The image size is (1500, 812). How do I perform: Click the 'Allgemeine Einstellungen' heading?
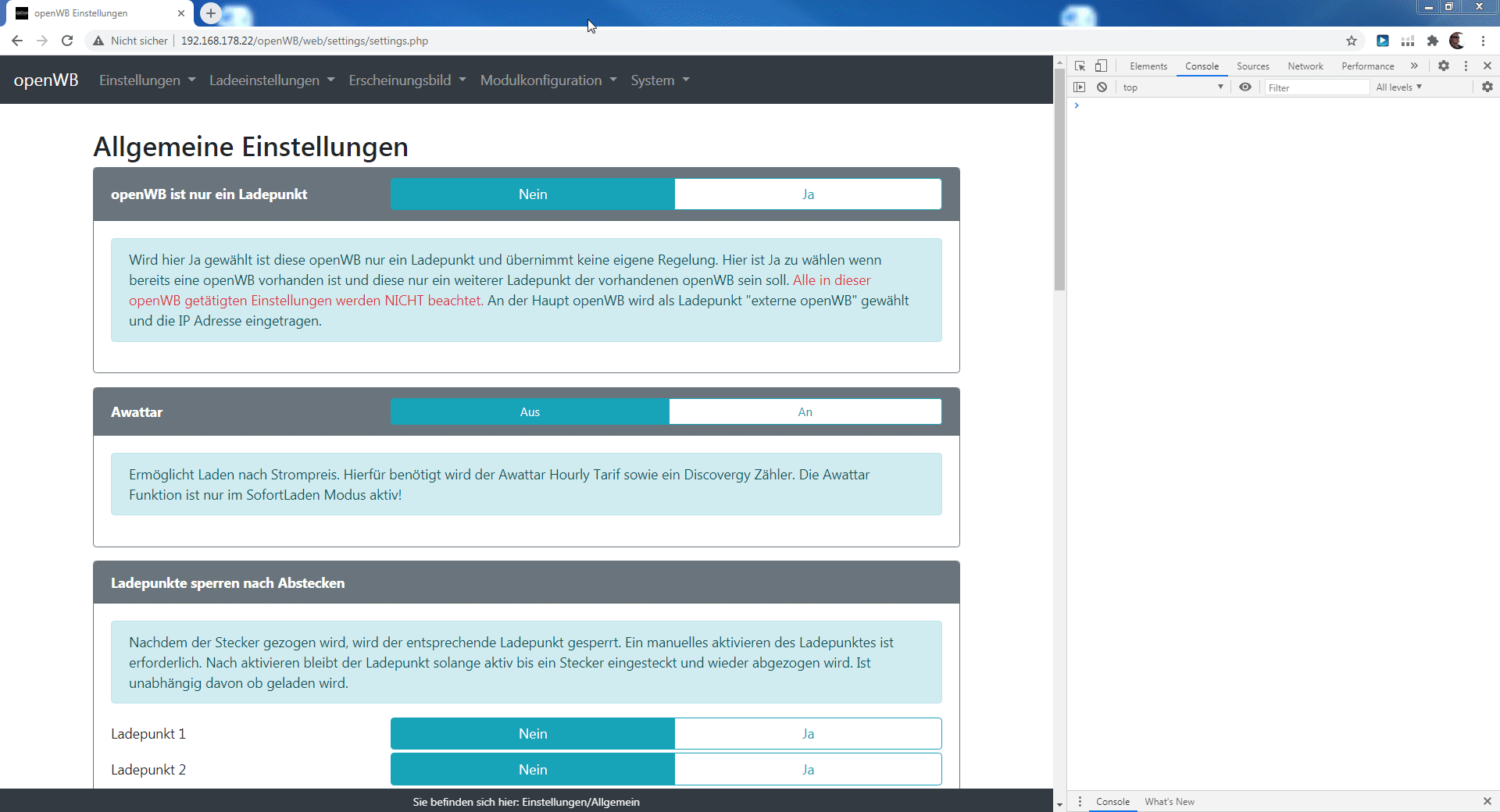point(251,147)
